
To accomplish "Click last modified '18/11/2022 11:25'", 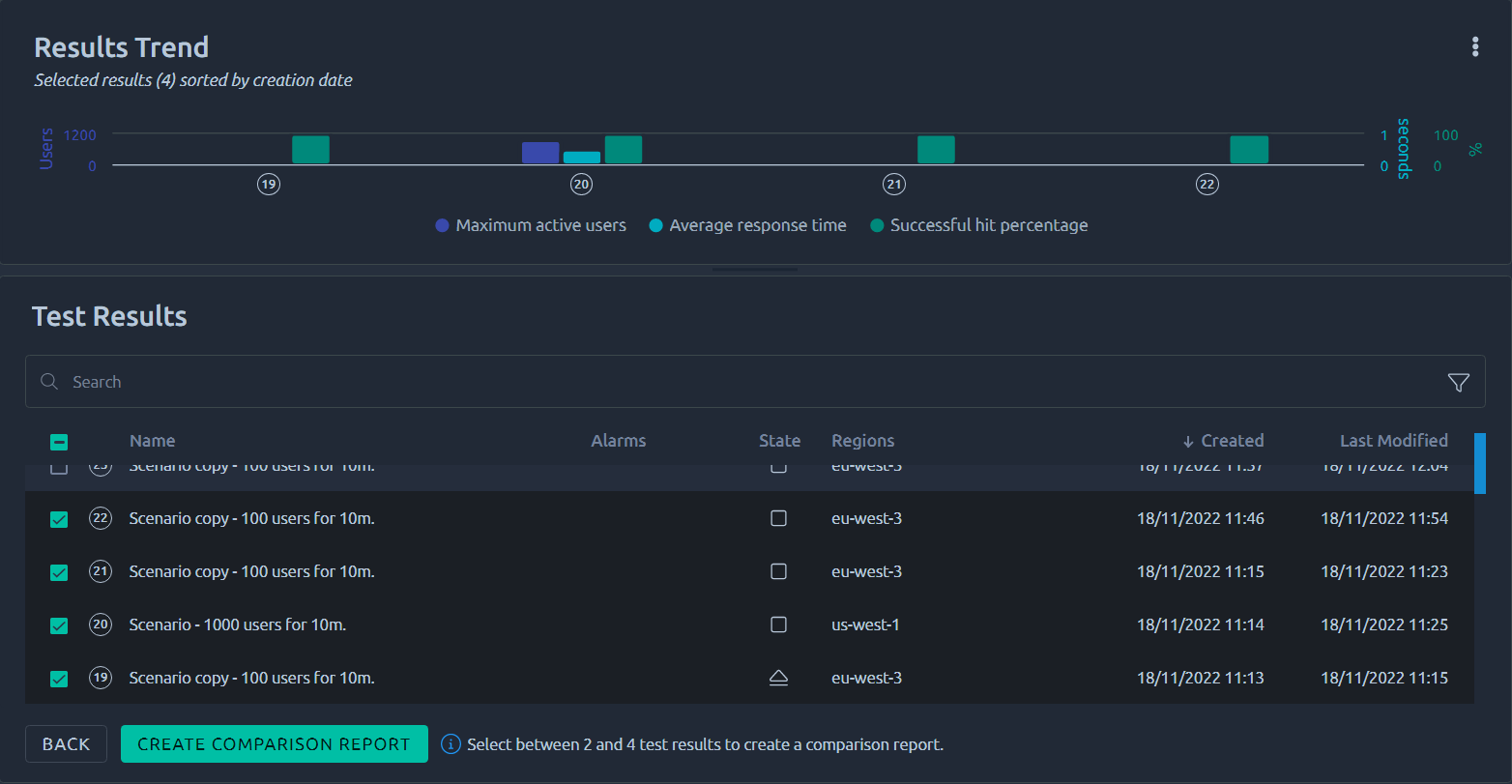I will pyautogui.click(x=1384, y=624).
